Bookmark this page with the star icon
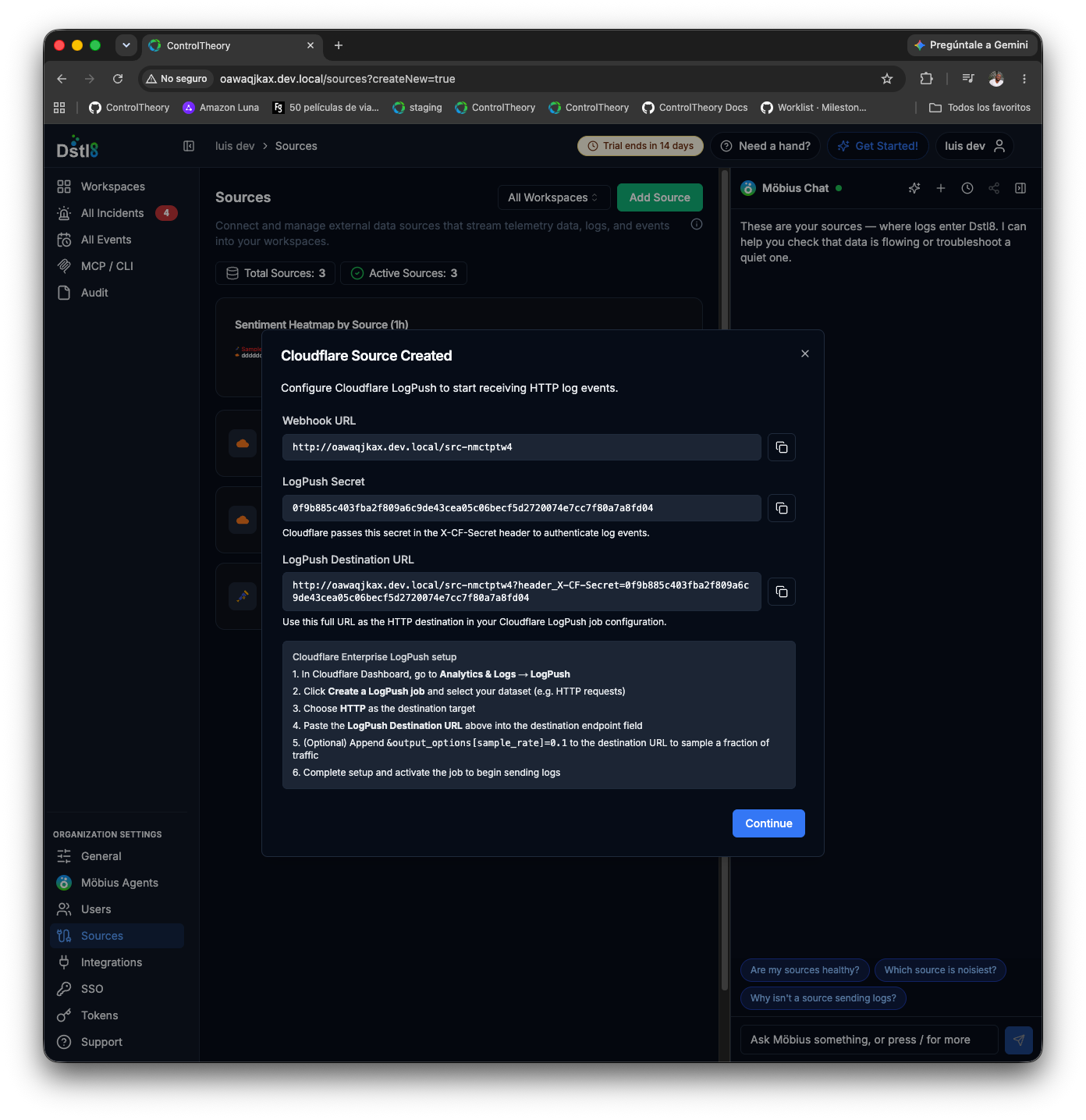Viewport: 1086px width, 1120px height. (x=887, y=79)
